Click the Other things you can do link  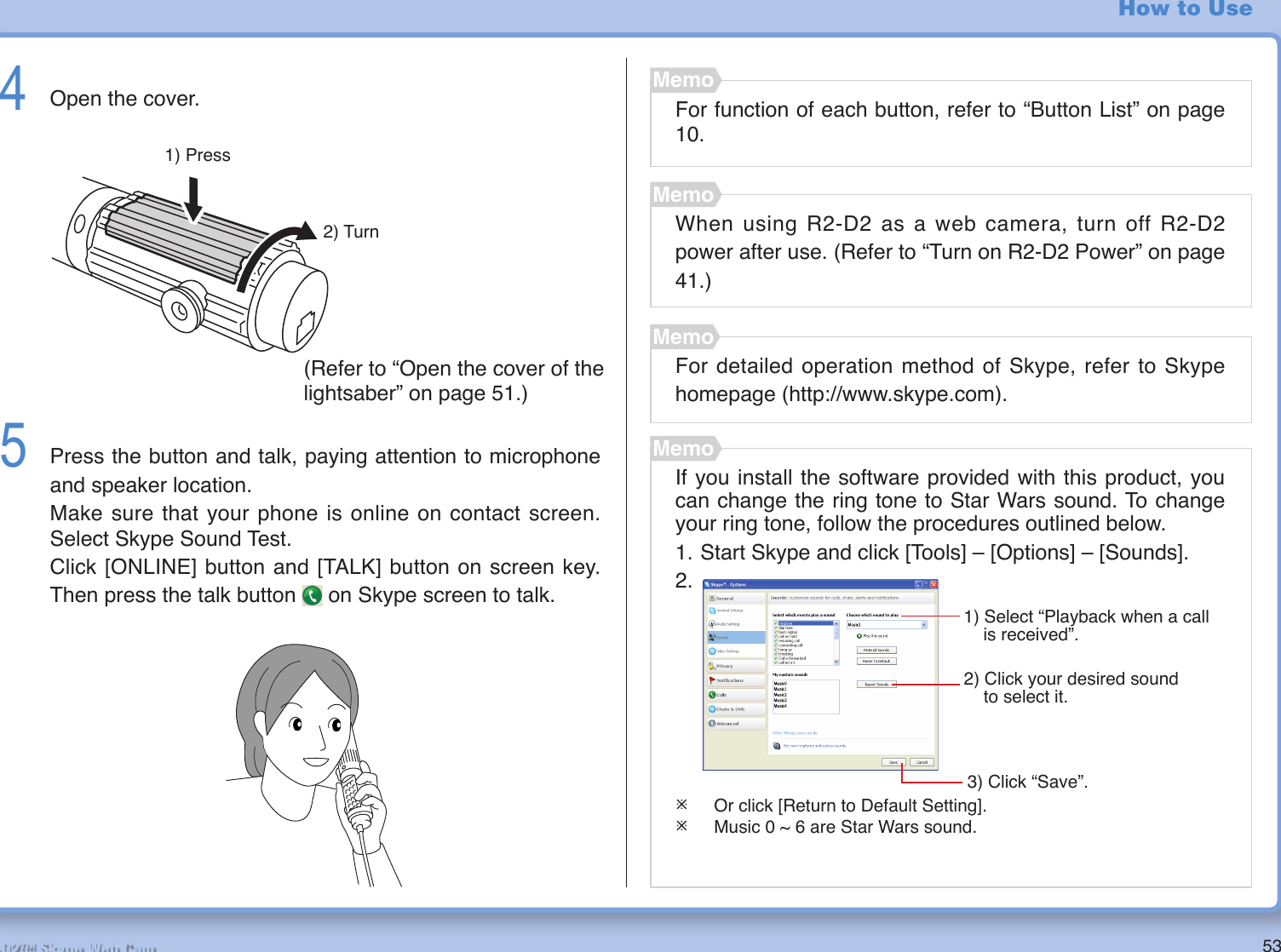point(795,733)
